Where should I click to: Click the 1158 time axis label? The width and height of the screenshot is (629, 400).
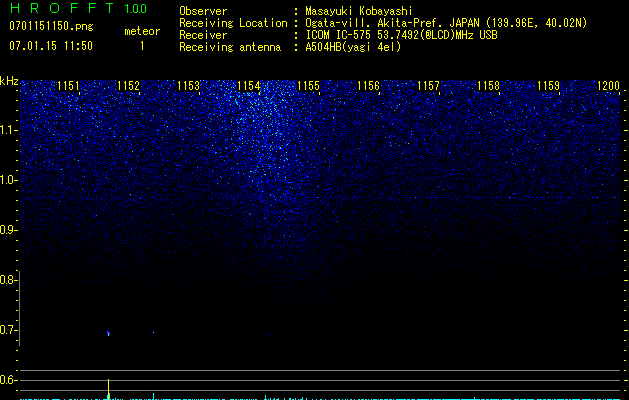(489, 85)
